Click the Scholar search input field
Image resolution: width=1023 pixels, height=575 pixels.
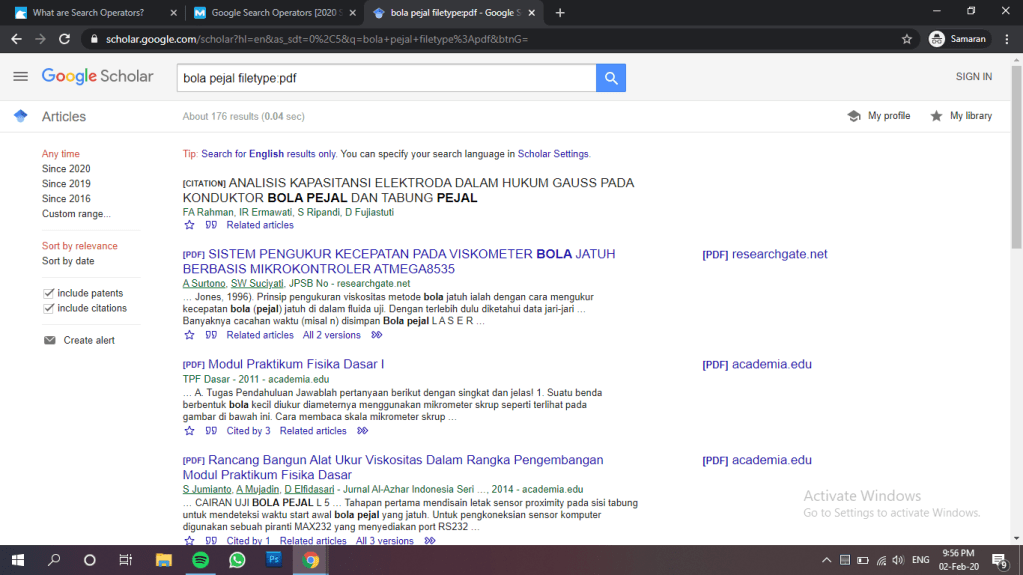(x=385, y=77)
